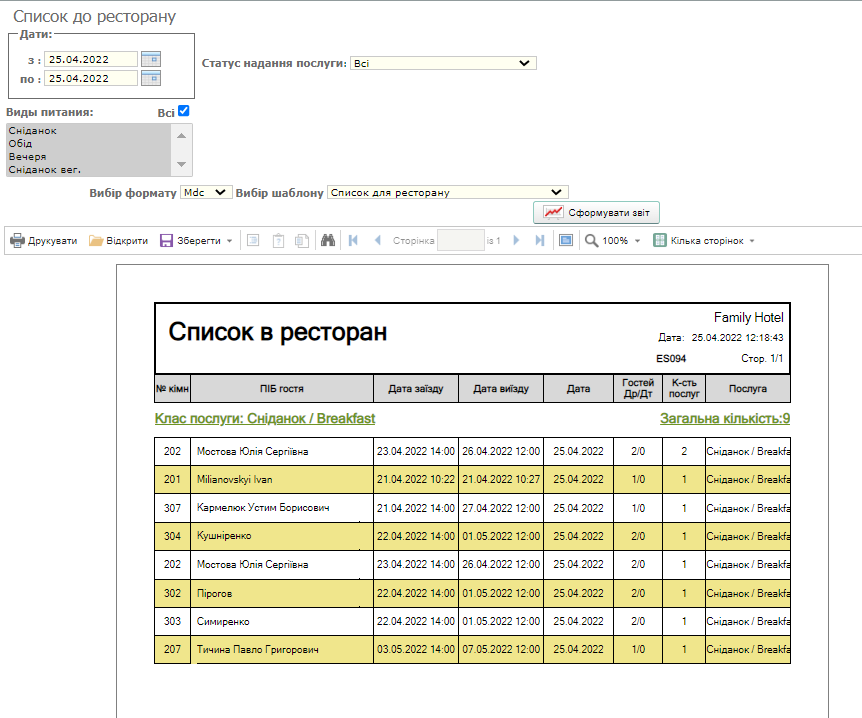This screenshot has height=718, width=862.
Task: Toggle the Всі meal types checkbox
Action: tap(183, 112)
